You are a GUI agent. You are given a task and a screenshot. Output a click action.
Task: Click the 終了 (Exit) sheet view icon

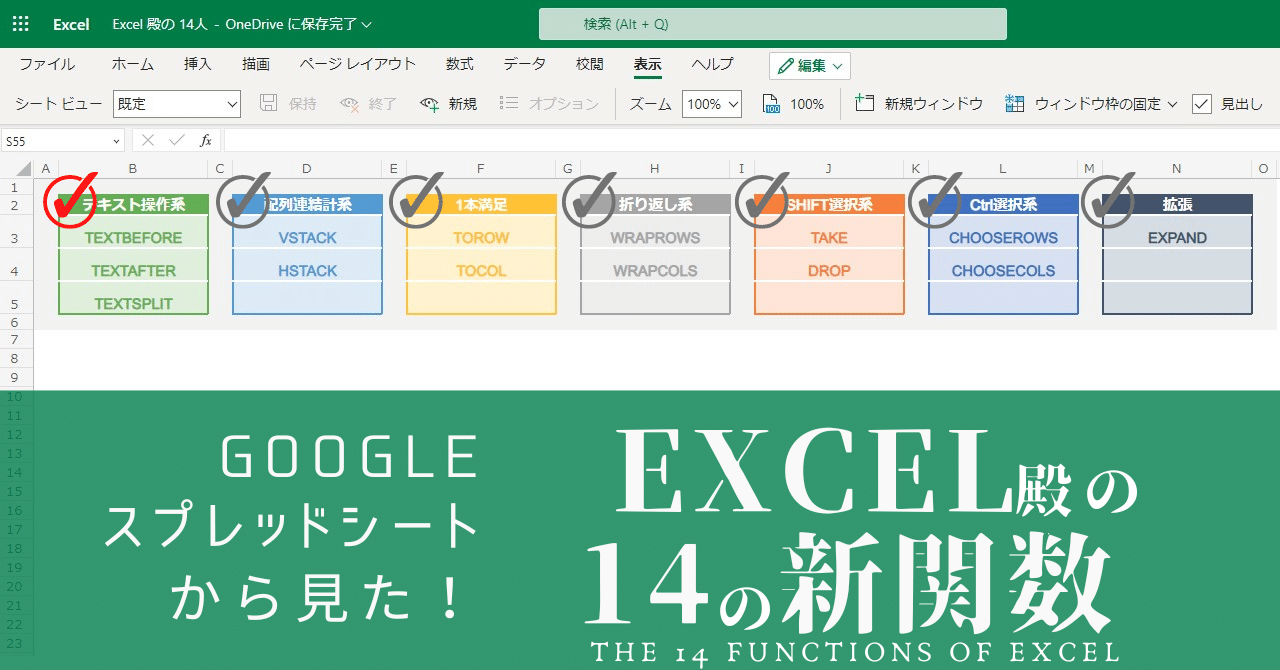point(350,103)
